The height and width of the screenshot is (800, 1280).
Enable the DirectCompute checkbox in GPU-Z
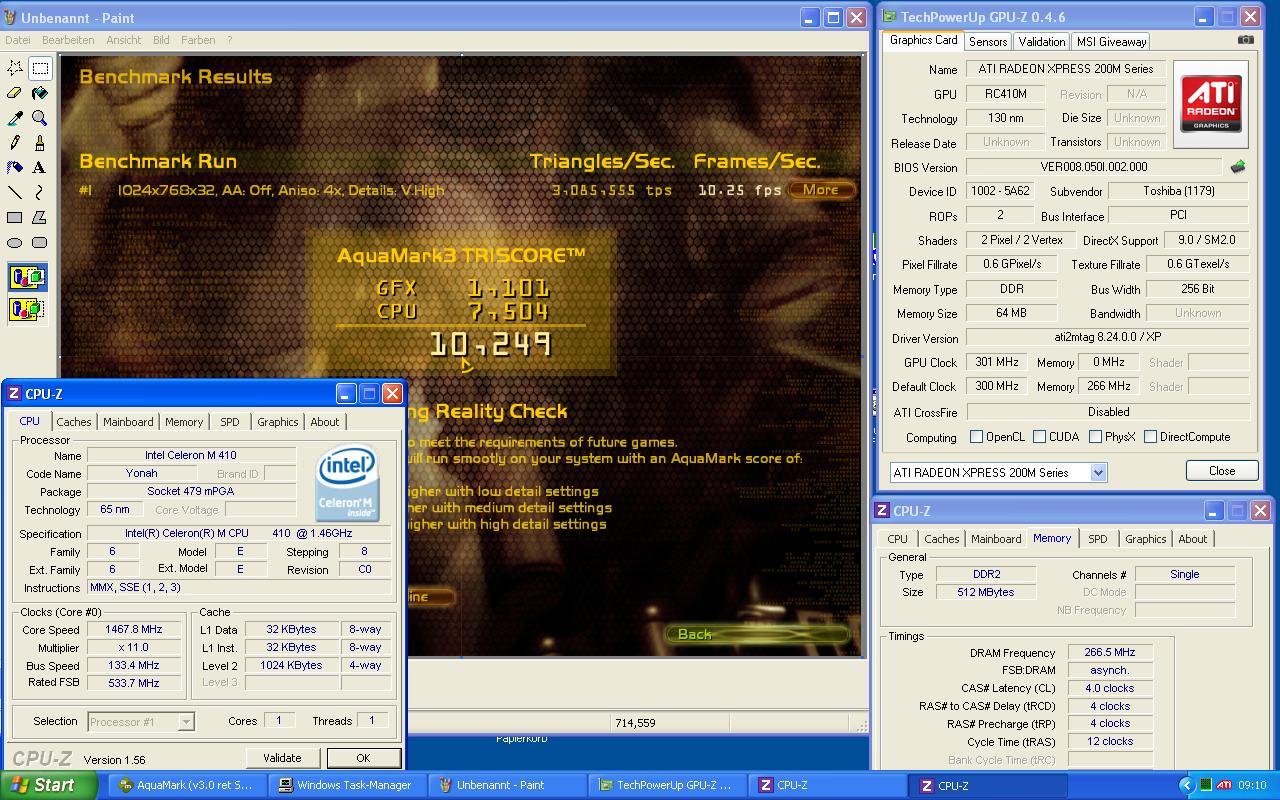pos(1150,437)
